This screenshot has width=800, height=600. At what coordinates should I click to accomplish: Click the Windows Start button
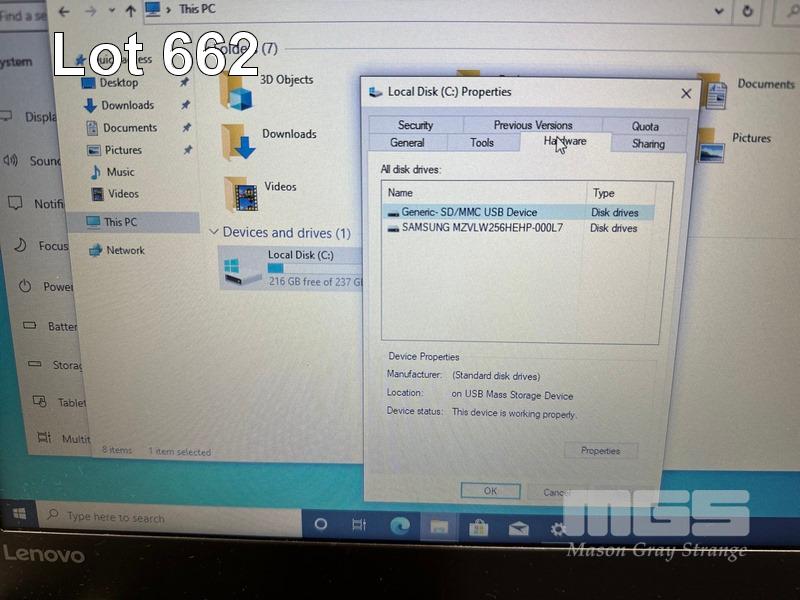coord(19,516)
